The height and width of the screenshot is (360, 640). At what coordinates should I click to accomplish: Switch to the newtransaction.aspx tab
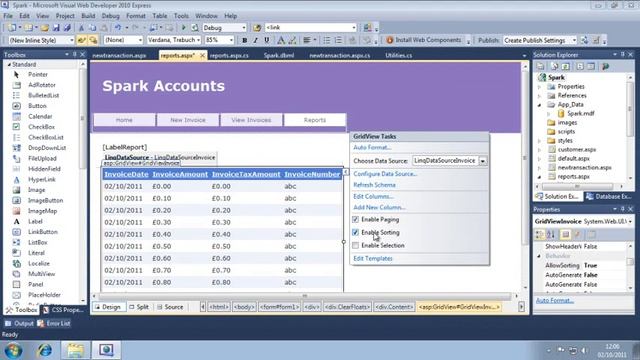(119, 56)
